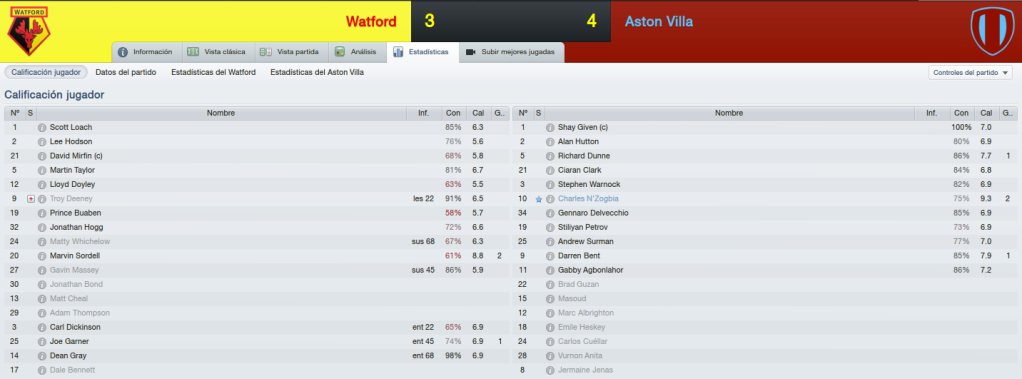Open the Controles del partido dropdown
The height and width of the screenshot is (379, 1022).
tap(970, 72)
